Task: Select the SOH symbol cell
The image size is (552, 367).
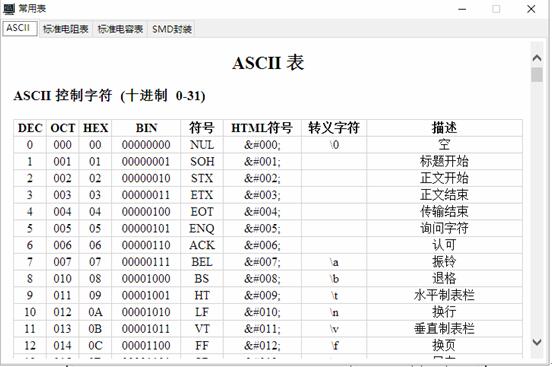Action: pyautogui.click(x=202, y=162)
